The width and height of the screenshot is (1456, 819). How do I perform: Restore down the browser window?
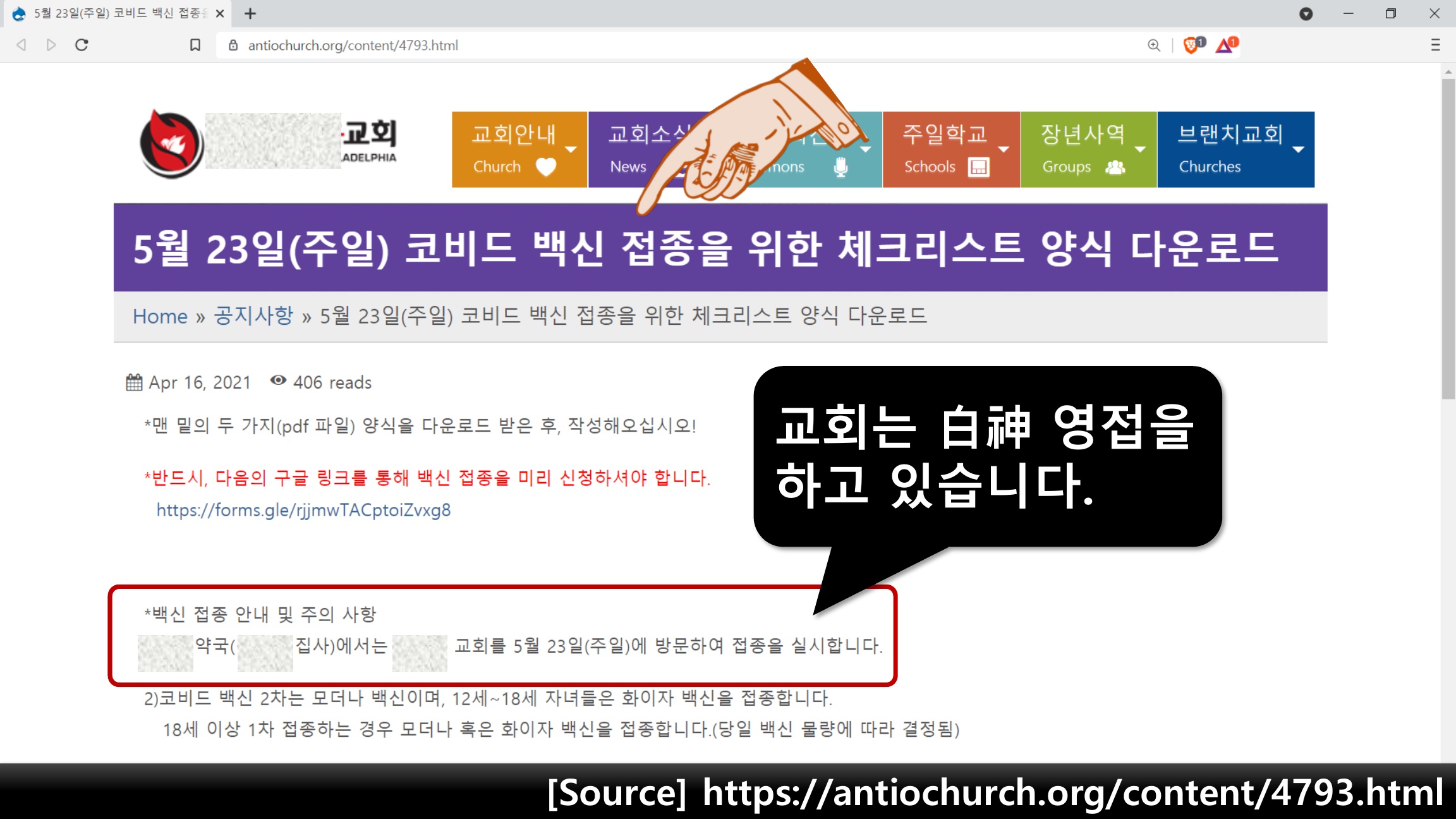[1391, 13]
